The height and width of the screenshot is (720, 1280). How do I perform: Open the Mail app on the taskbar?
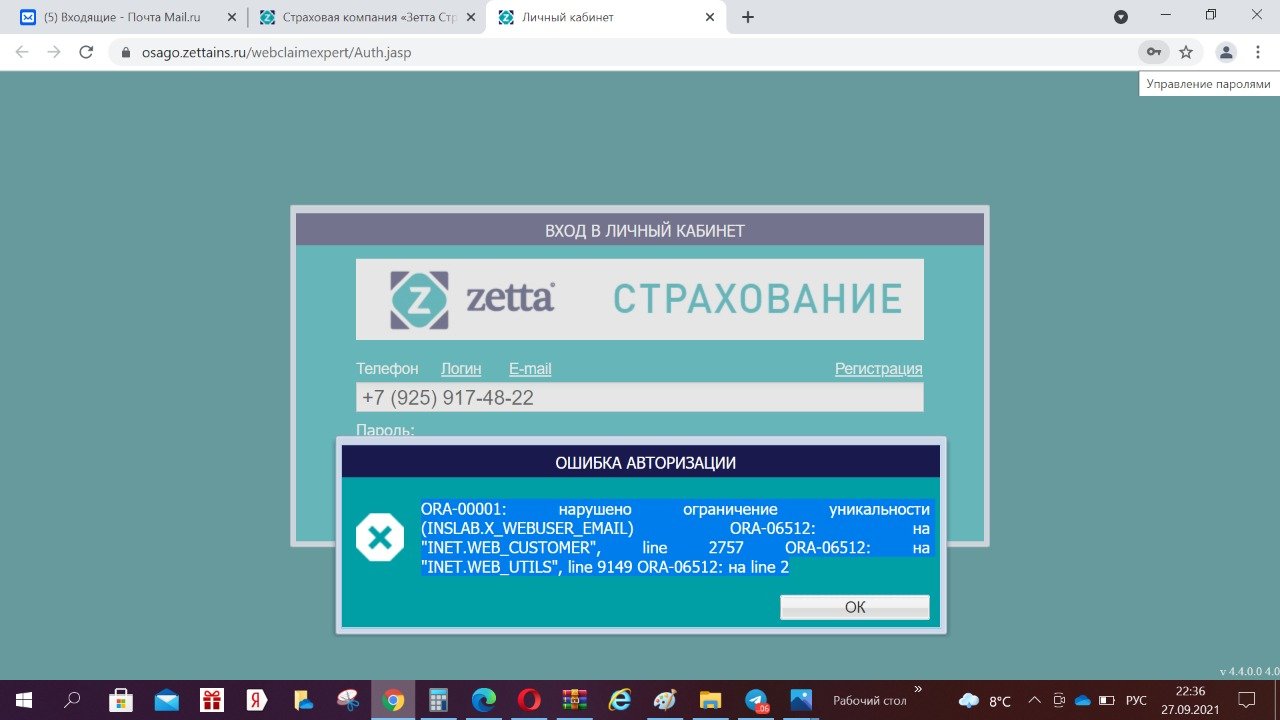(x=166, y=700)
